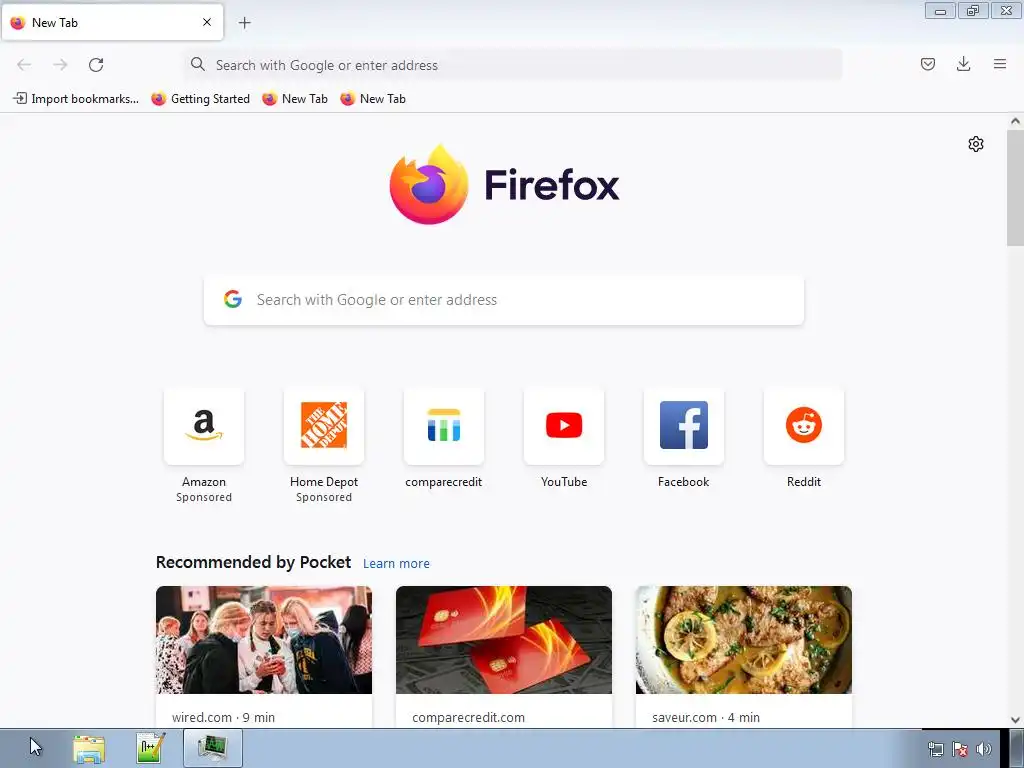Click wired.com 9 min source text
Screen dimensions: 1024x768
[x=223, y=717]
